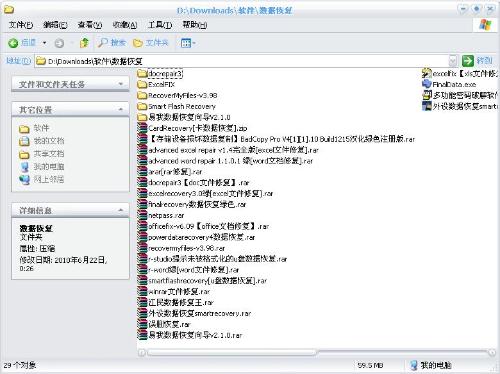This screenshot has width=500, height=374.
Task: Open 我的文档 link in sidebar
Action: click(x=42, y=141)
